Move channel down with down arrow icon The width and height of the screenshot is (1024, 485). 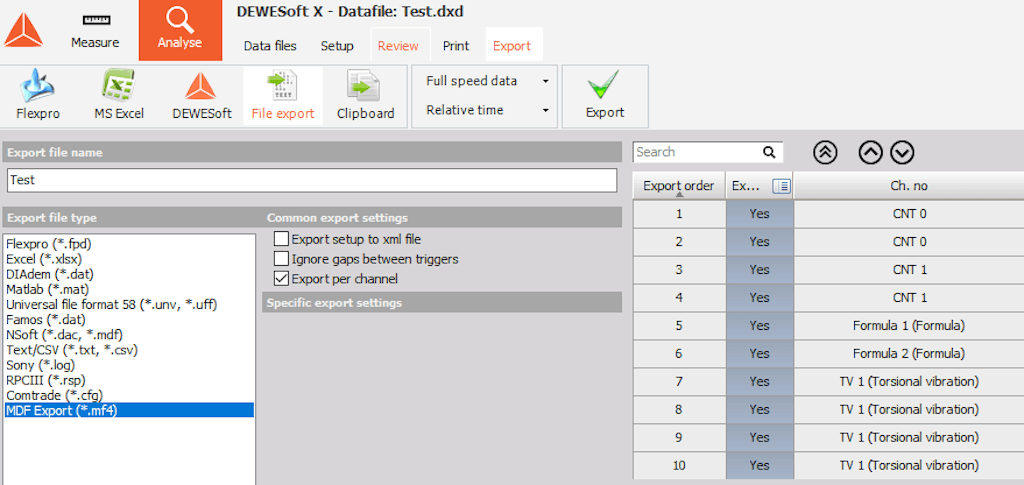point(902,153)
